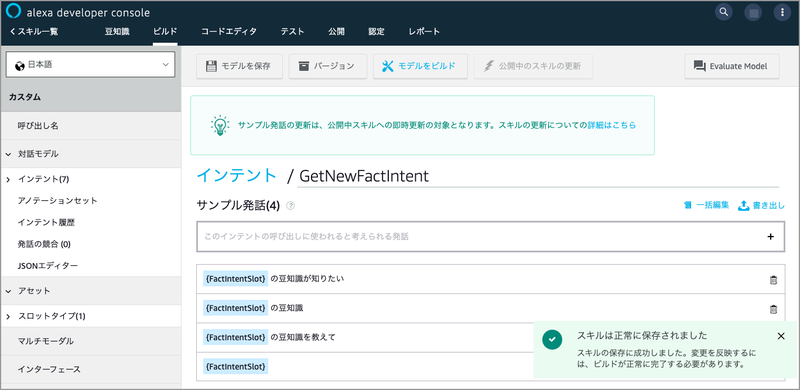The height and width of the screenshot is (390, 800).
Task: Open the 認定 tab
Action: click(377, 32)
